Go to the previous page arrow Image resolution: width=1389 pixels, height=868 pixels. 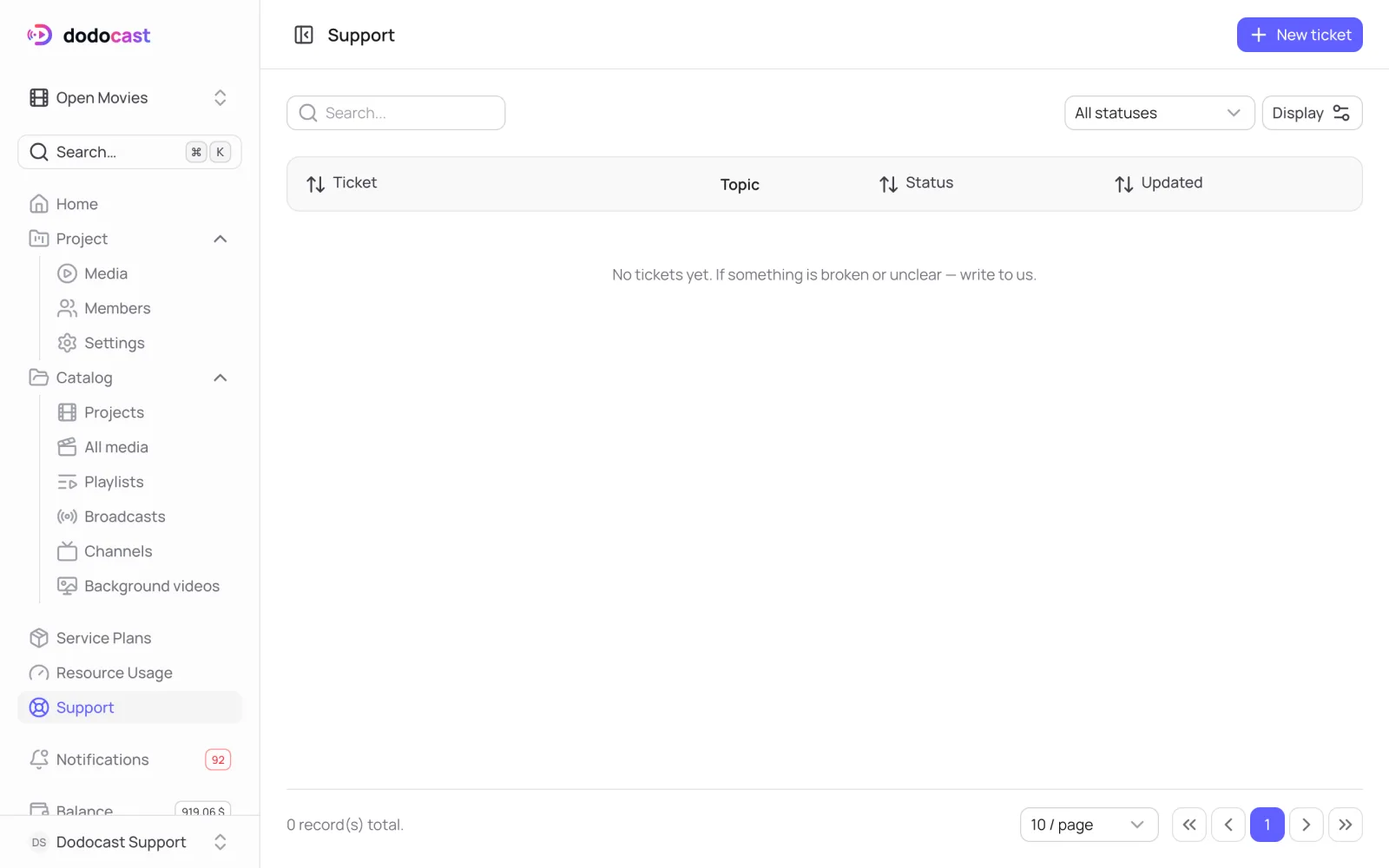click(1228, 825)
